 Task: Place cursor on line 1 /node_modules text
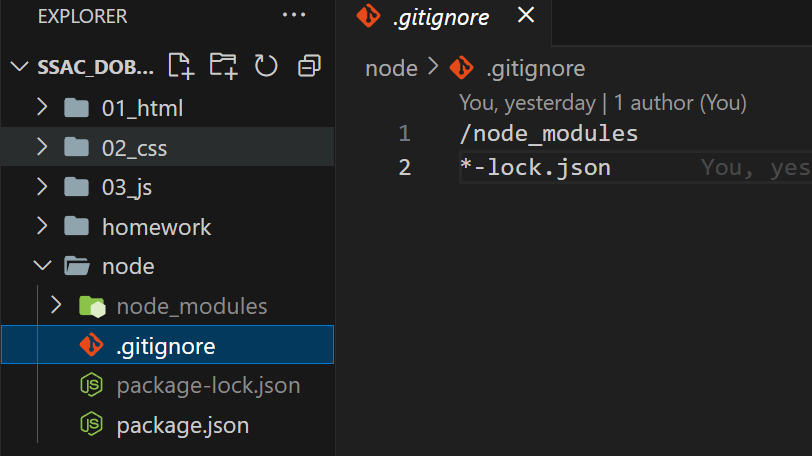click(549, 134)
